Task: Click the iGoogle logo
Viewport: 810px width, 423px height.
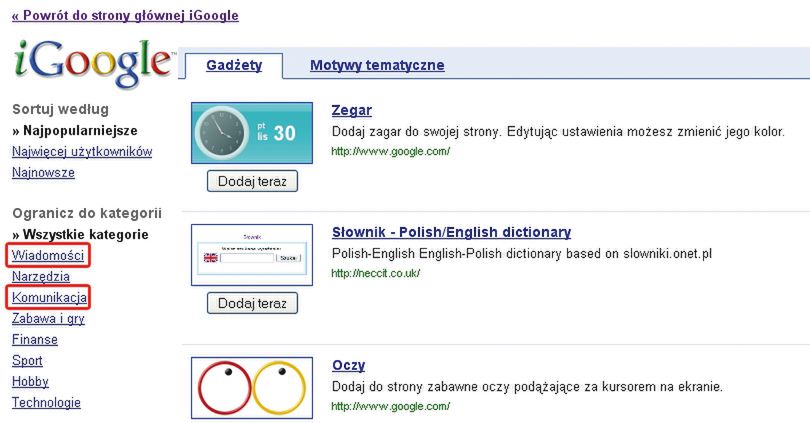Action: click(x=94, y=63)
